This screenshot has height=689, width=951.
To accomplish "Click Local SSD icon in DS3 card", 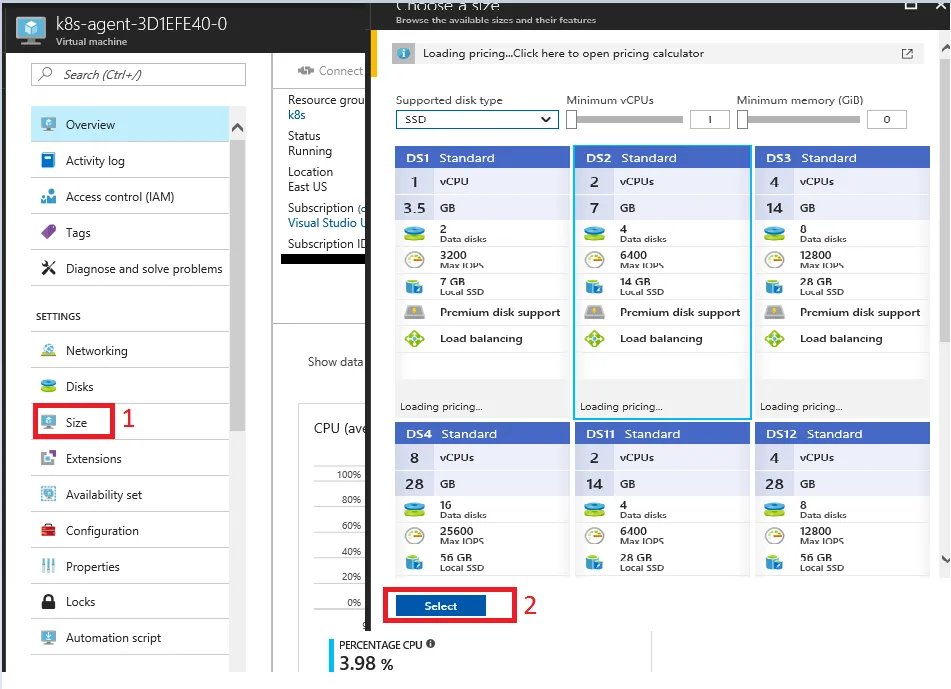I will pyautogui.click(x=775, y=286).
